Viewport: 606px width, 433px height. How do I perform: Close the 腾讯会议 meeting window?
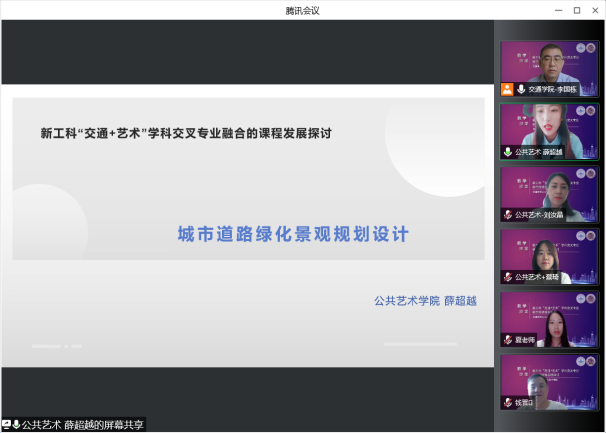tap(595, 9)
